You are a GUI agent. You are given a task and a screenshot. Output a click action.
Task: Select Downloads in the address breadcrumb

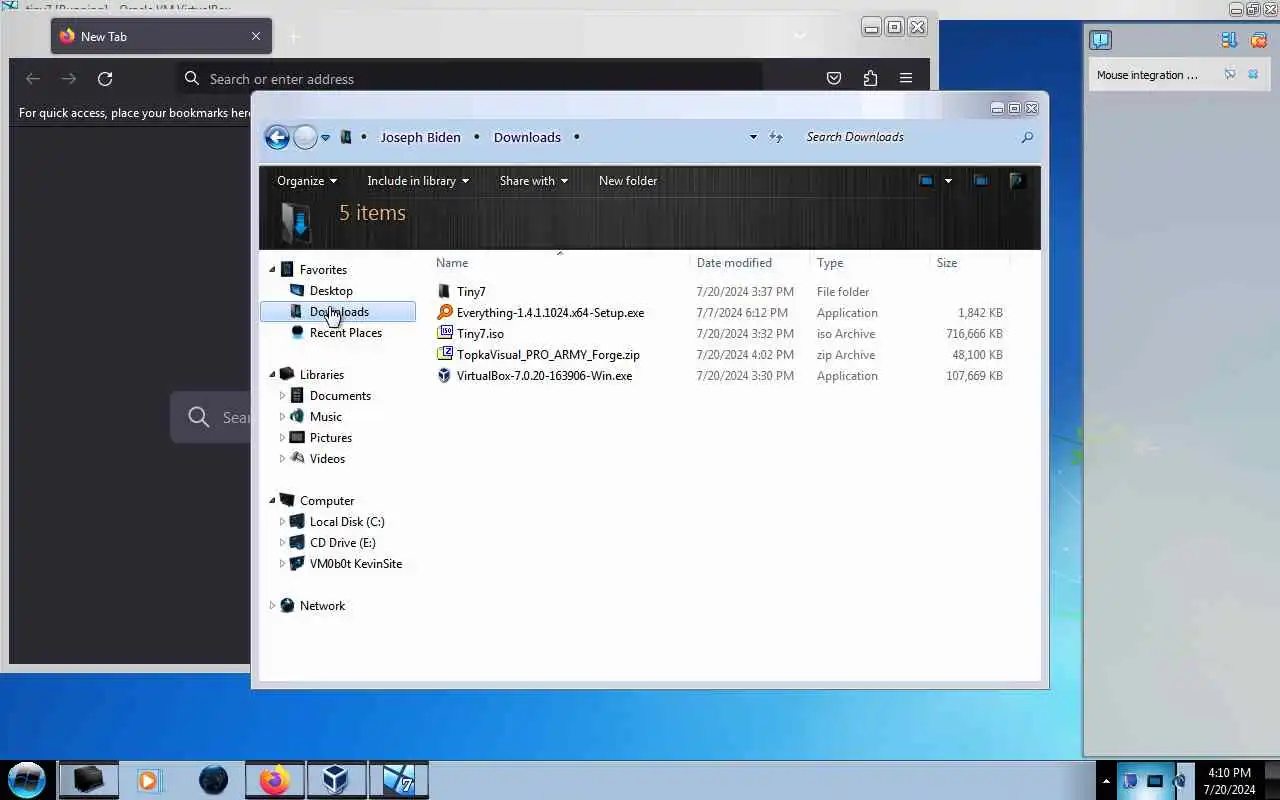pyautogui.click(x=527, y=137)
